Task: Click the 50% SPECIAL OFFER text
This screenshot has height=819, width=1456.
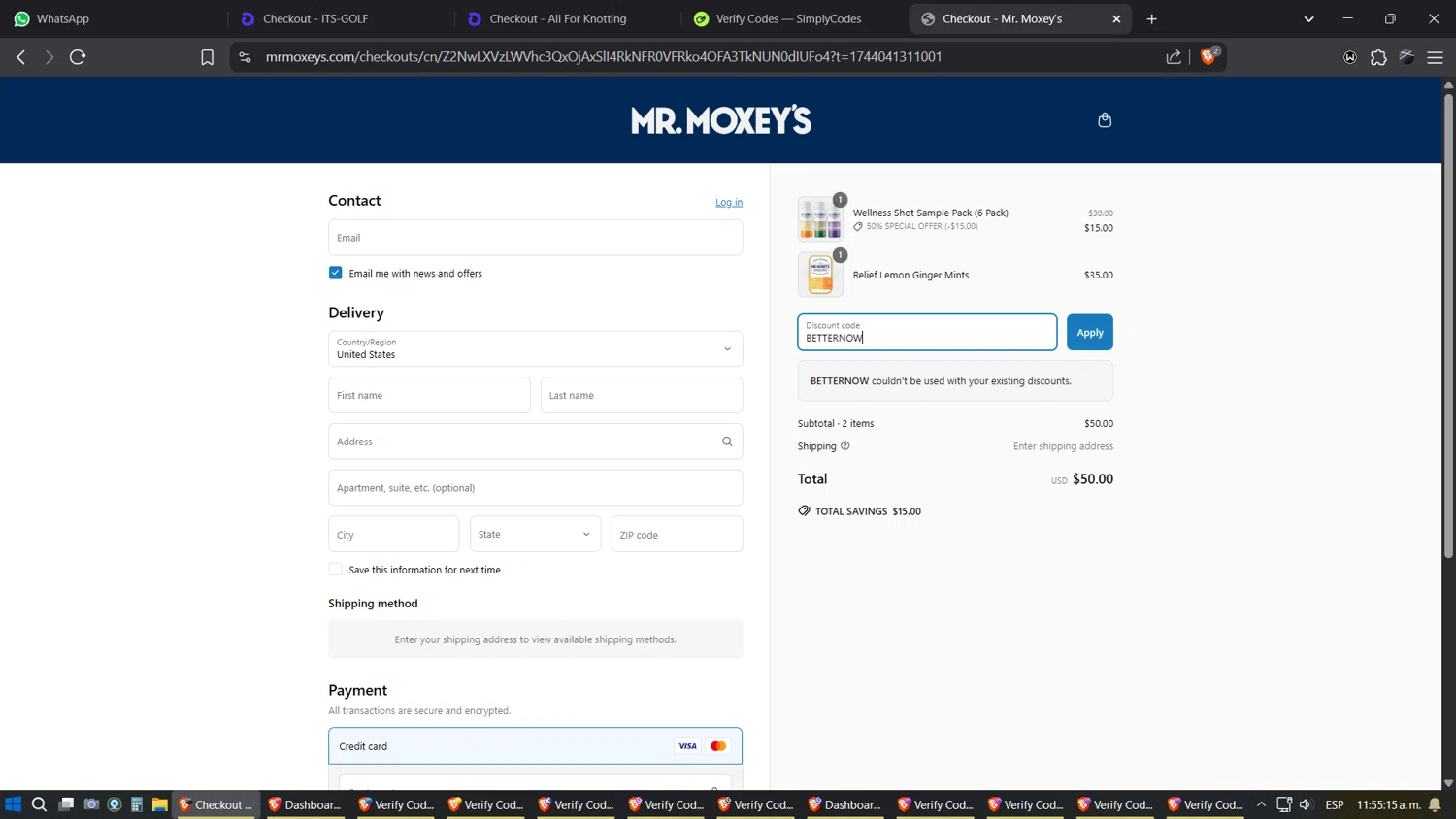Action: tap(922, 227)
